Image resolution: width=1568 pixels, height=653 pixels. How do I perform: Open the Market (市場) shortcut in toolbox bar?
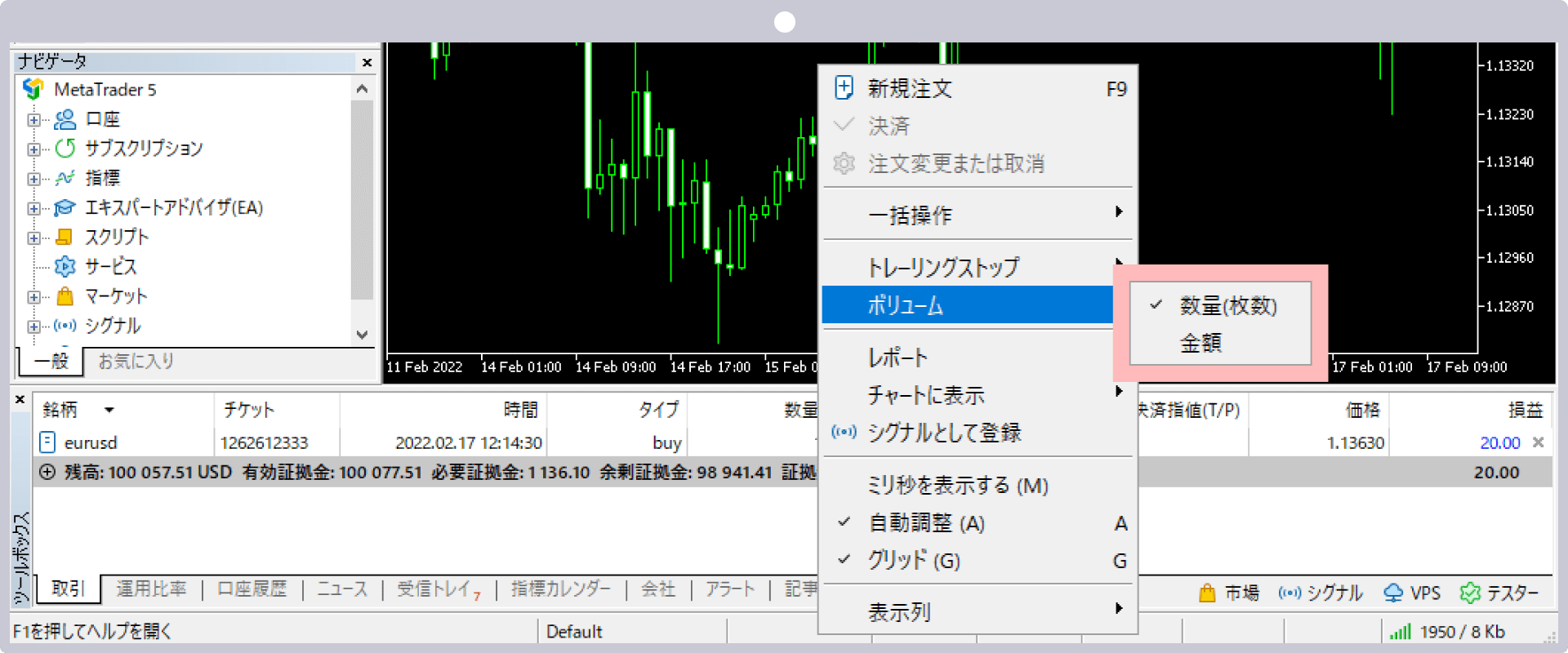[x=1228, y=593]
